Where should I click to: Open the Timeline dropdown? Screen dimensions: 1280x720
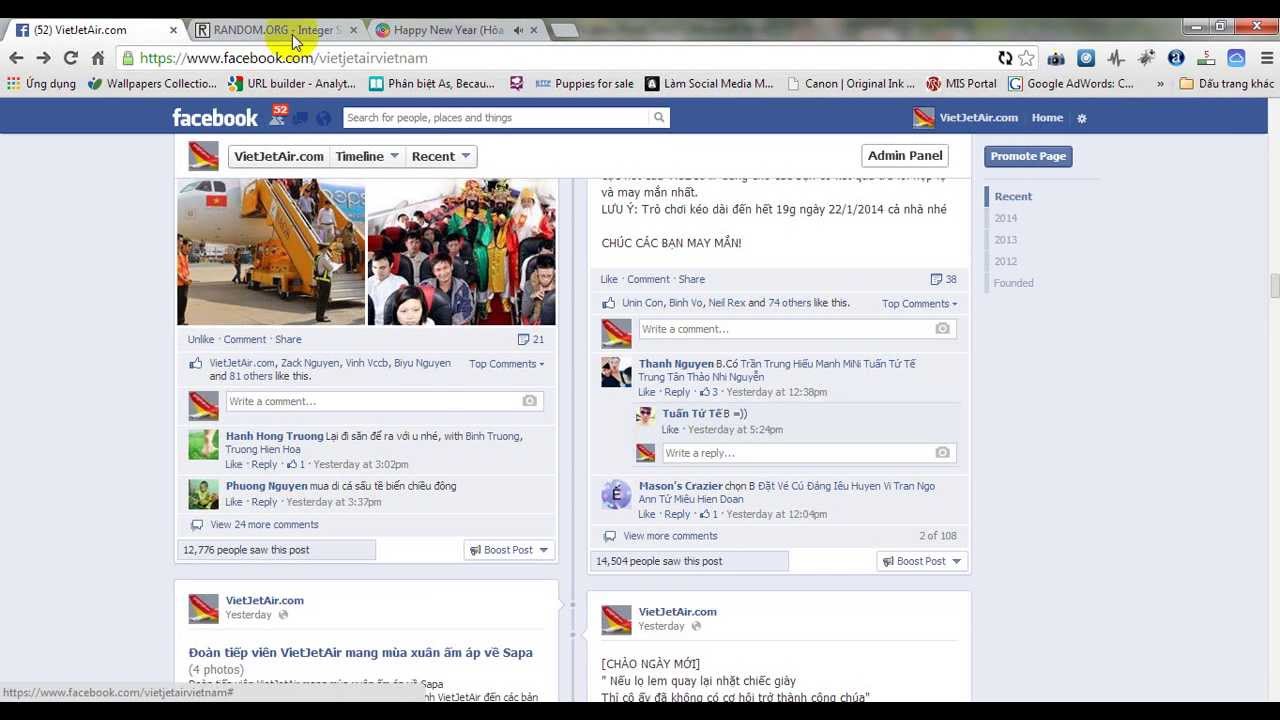(x=367, y=156)
